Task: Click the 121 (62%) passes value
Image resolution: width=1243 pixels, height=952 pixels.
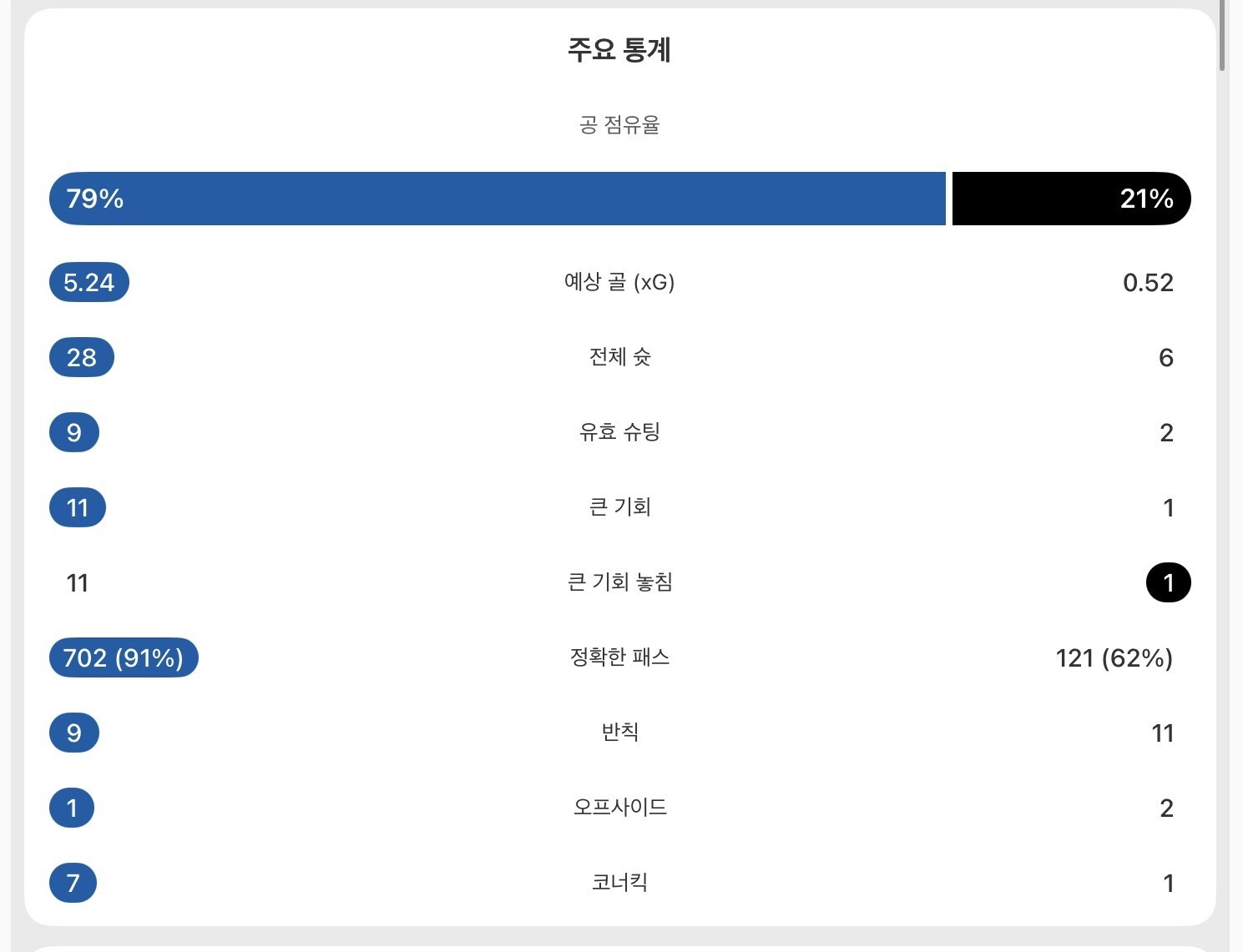Action: coord(1114,658)
